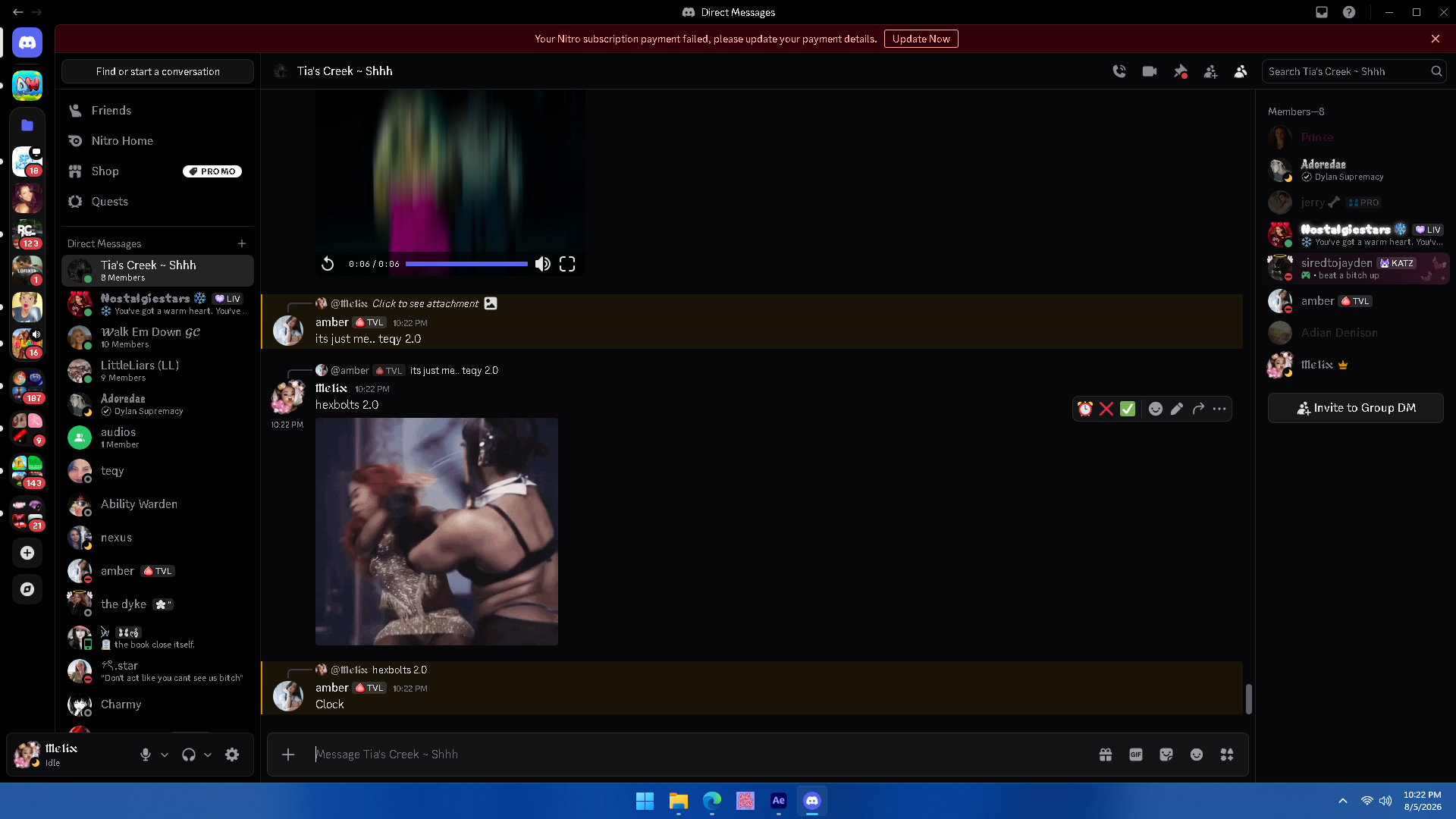Viewport: 1456px width, 819px height.
Task: Start a voice call in the group DM
Action: (x=1119, y=71)
